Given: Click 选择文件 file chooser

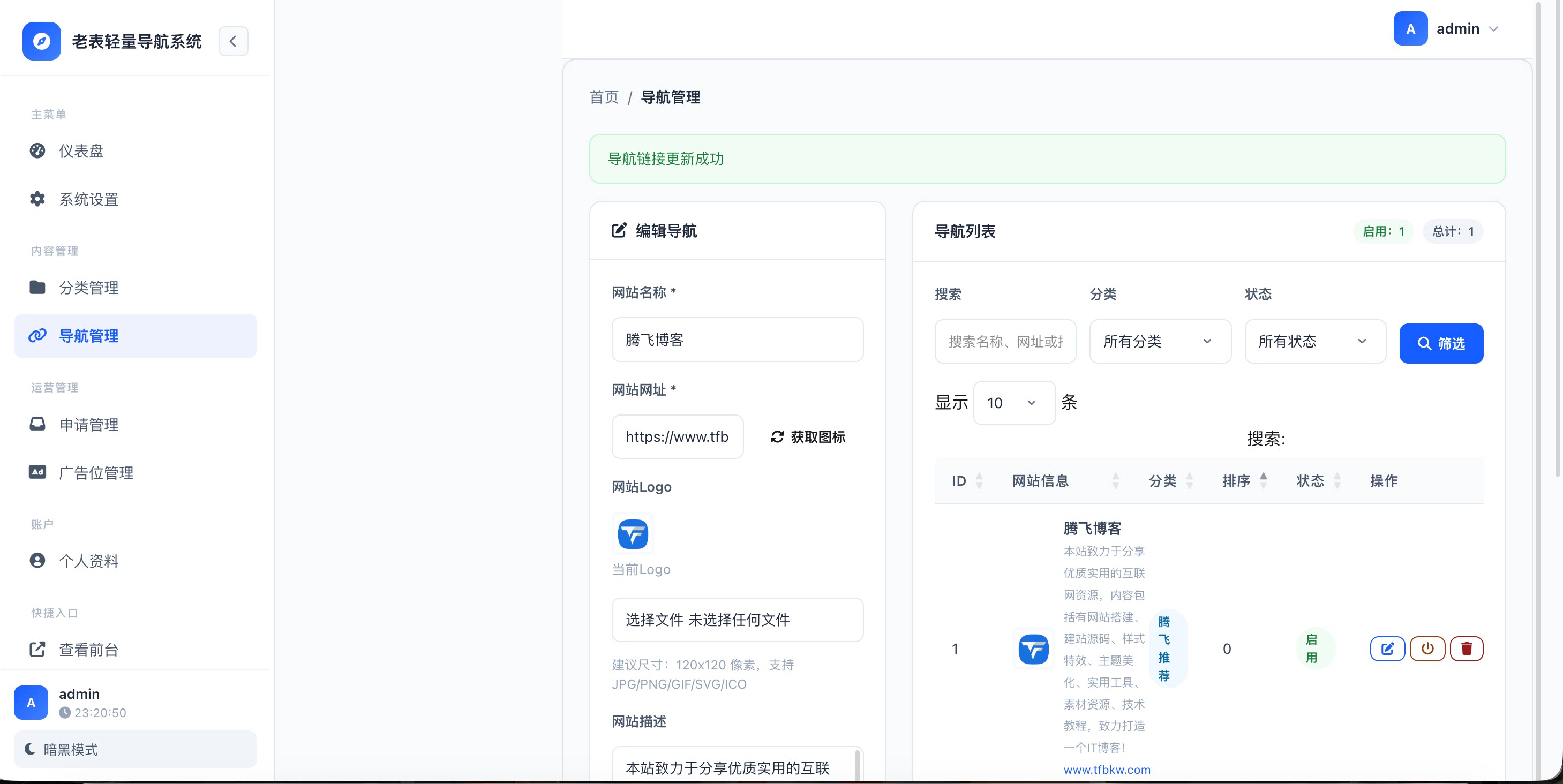Looking at the screenshot, I should click(x=737, y=620).
